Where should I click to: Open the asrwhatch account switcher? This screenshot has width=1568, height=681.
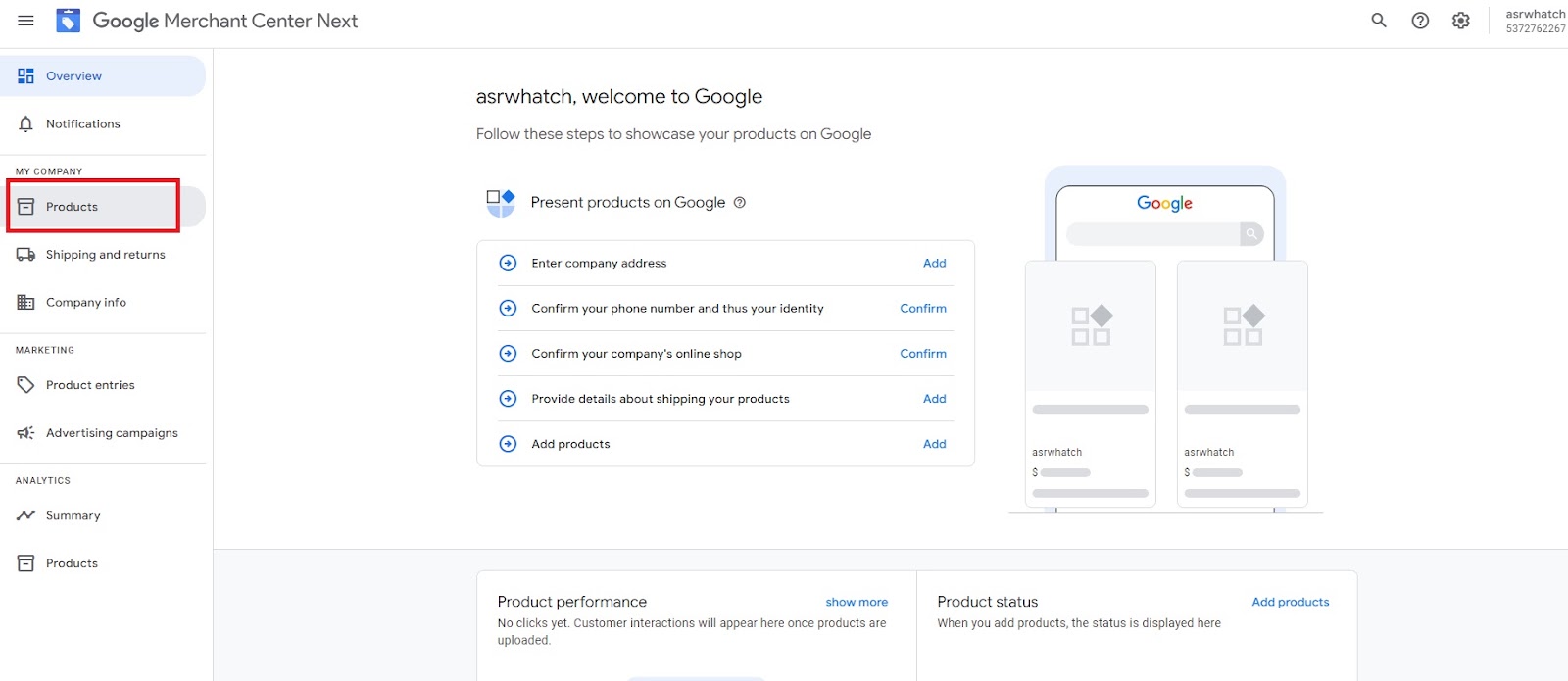pyautogui.click(x=1535, y=21)
